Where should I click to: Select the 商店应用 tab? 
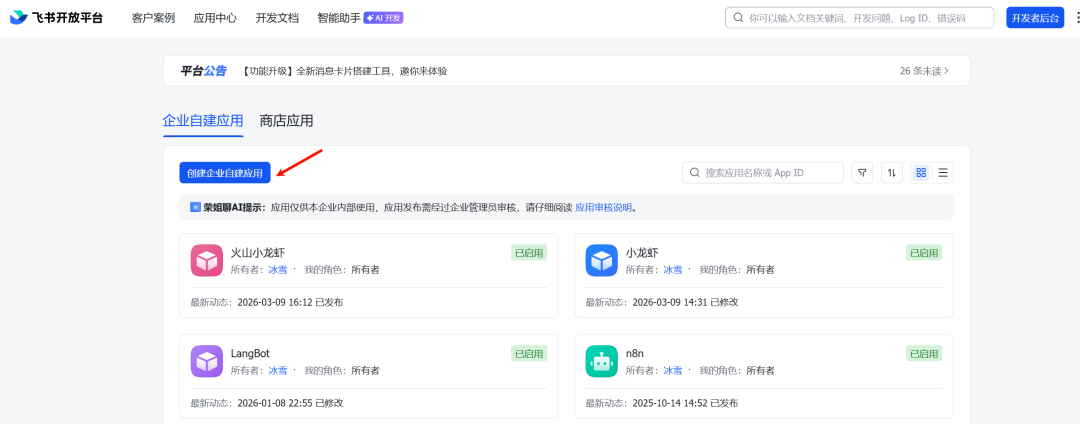click(x=287, y=121)
